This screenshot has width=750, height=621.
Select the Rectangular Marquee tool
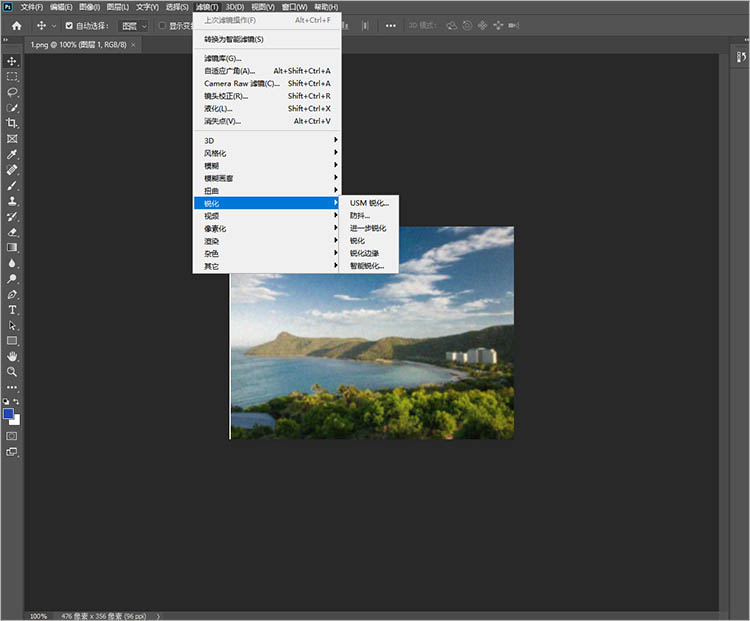12,77
